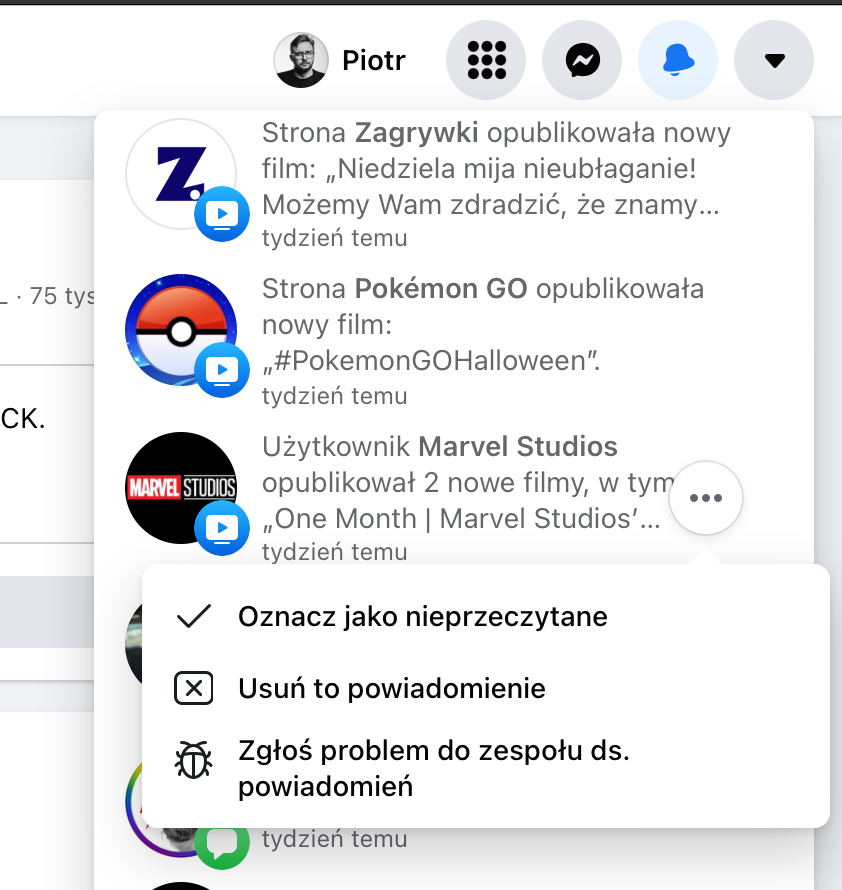
Task: Click the Piotr profile name
Action: (x=374, y=60)
